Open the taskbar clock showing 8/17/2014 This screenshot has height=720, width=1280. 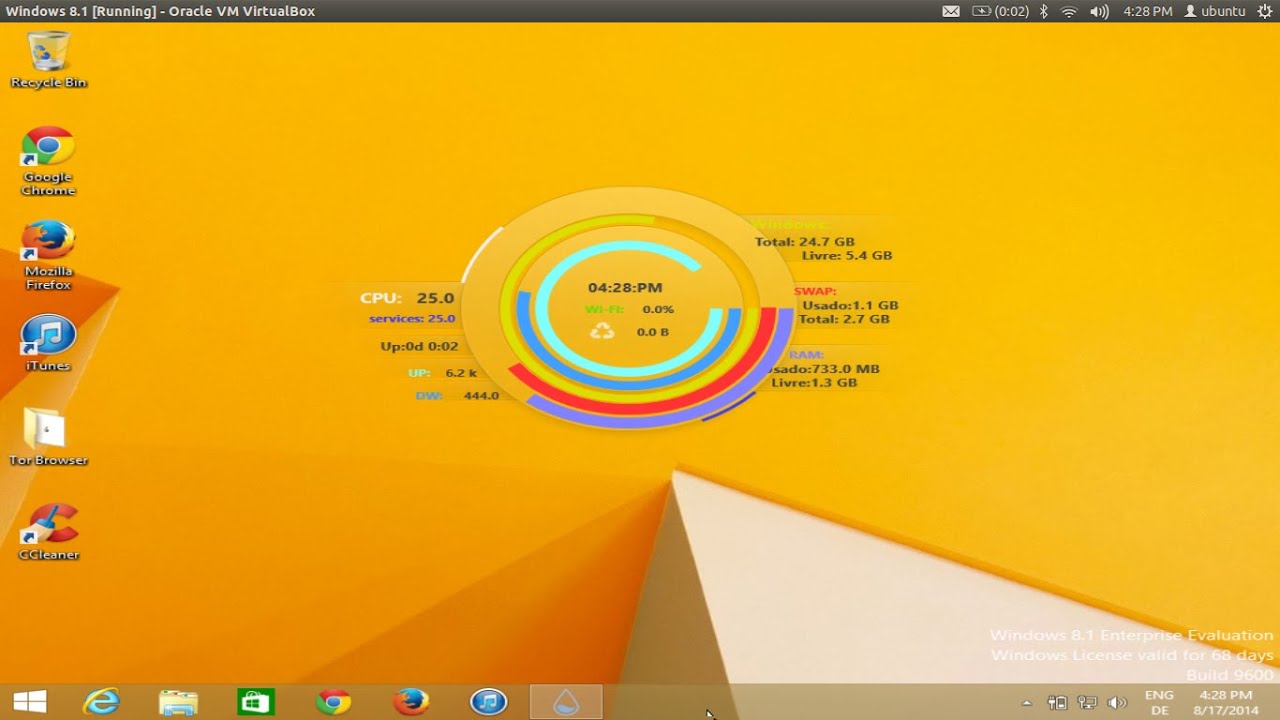coord(1225,702)
